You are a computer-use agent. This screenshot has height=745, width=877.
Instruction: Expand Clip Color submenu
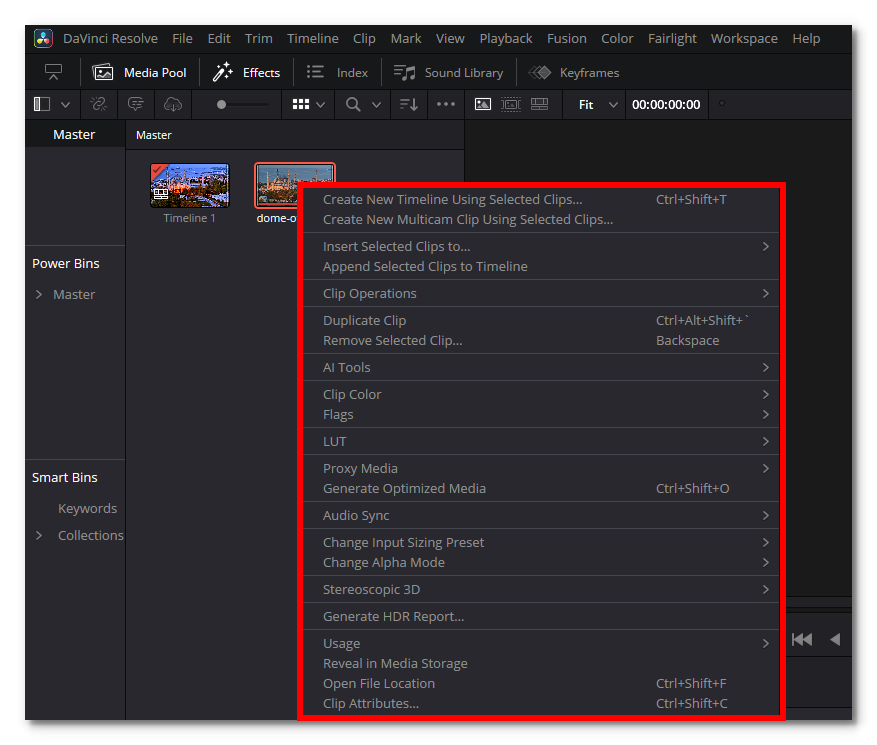(541, 394)
